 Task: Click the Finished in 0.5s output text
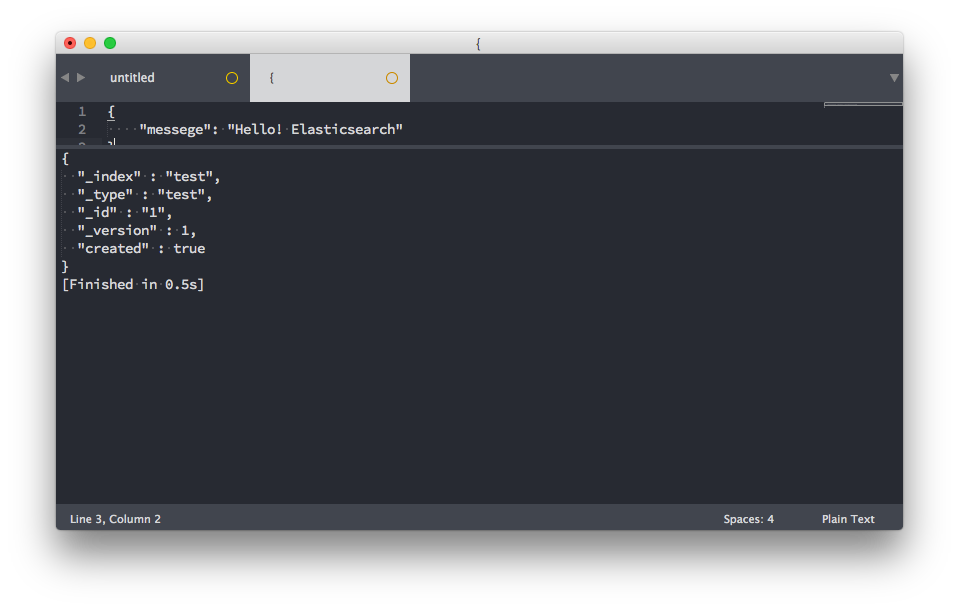(132, 284)
